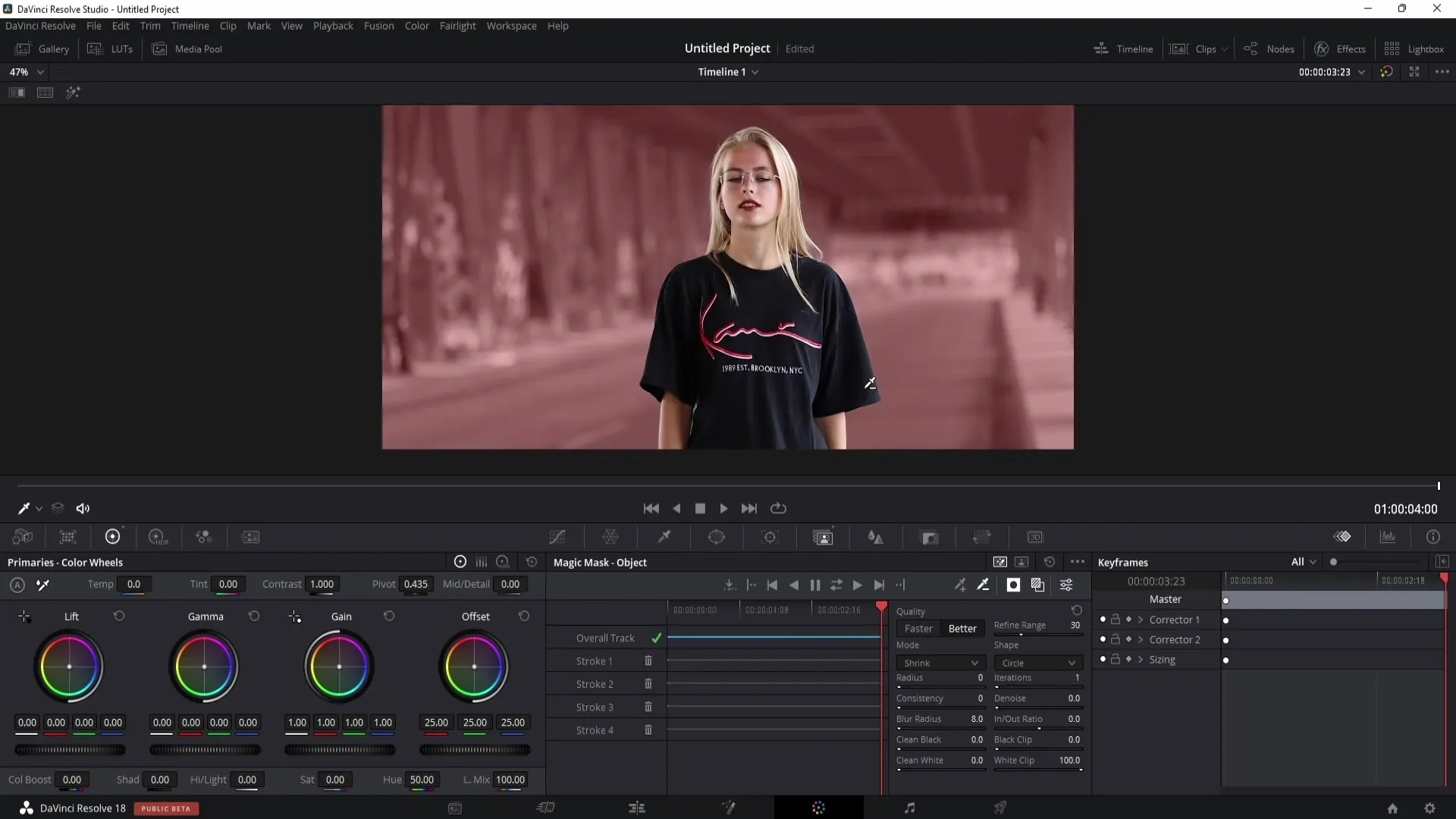The width and height of the screenshot is (1456, 819).
Task: Drag the Hue value slider at 50.00
Action: pyautogui.click(x=420, y=779)
